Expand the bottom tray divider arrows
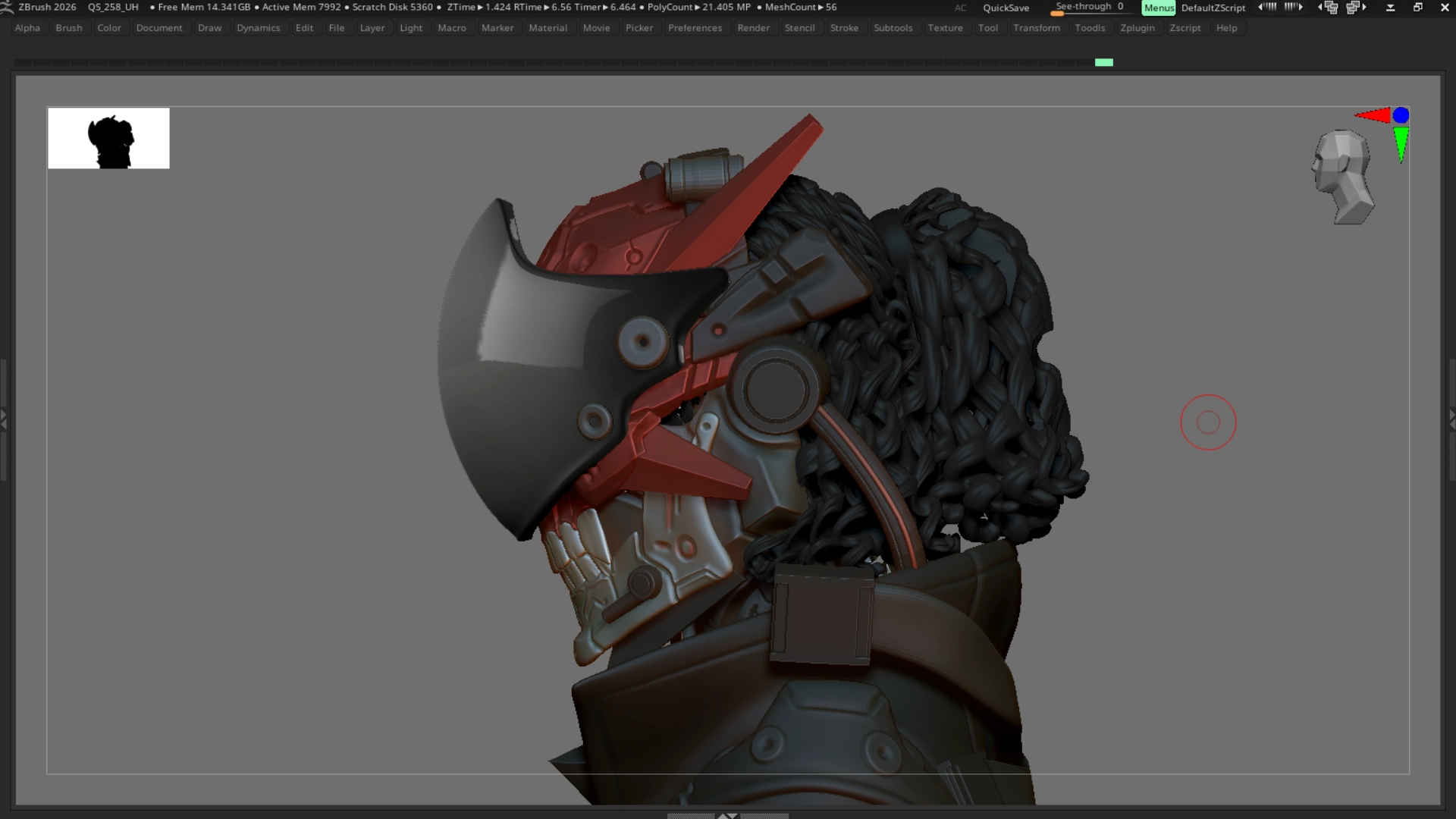The width and height of the screenshot is (1456, 819). tap(727, 815)
